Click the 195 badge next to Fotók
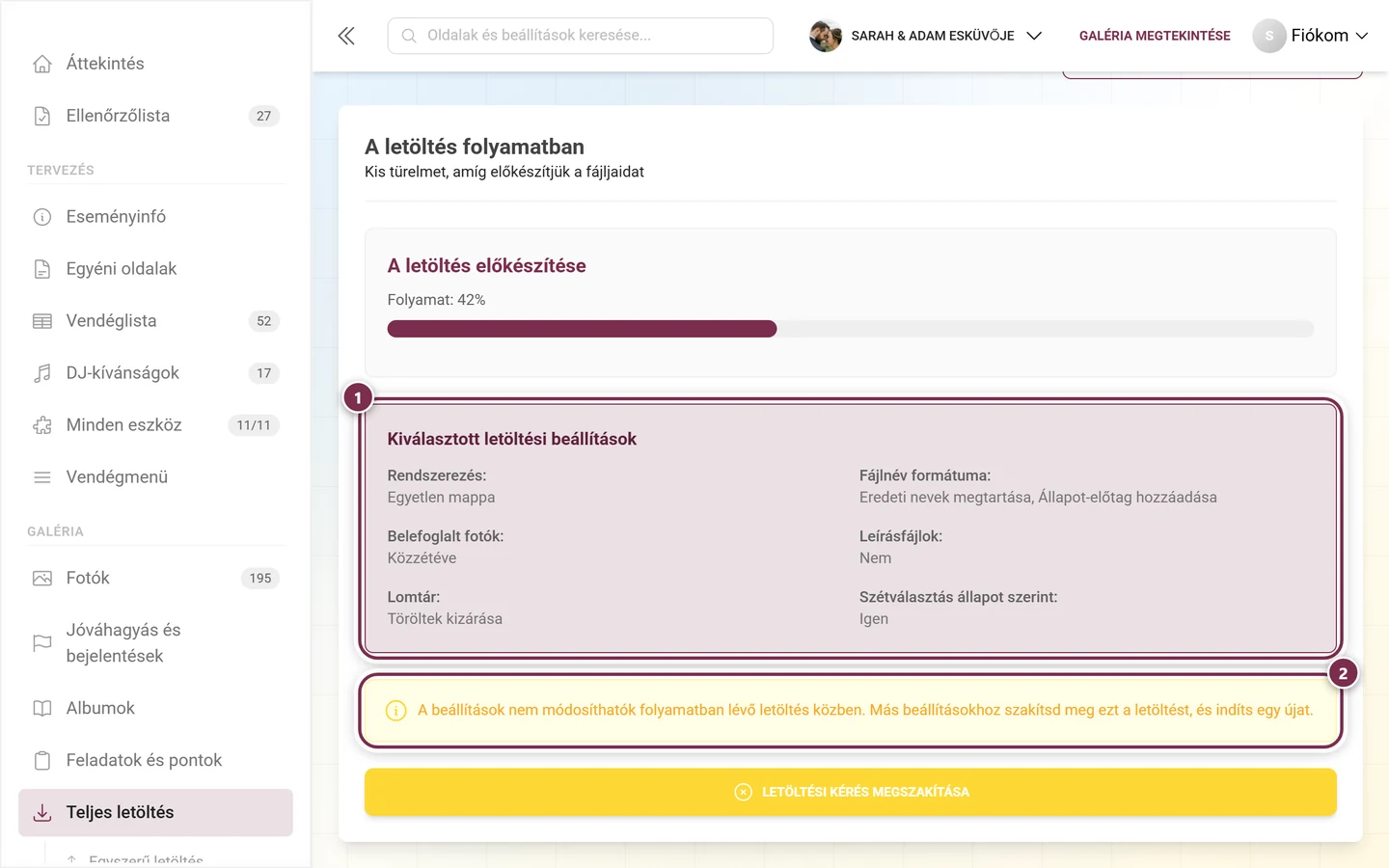This screenshot has height=868, width=1389. click(260, 579)
